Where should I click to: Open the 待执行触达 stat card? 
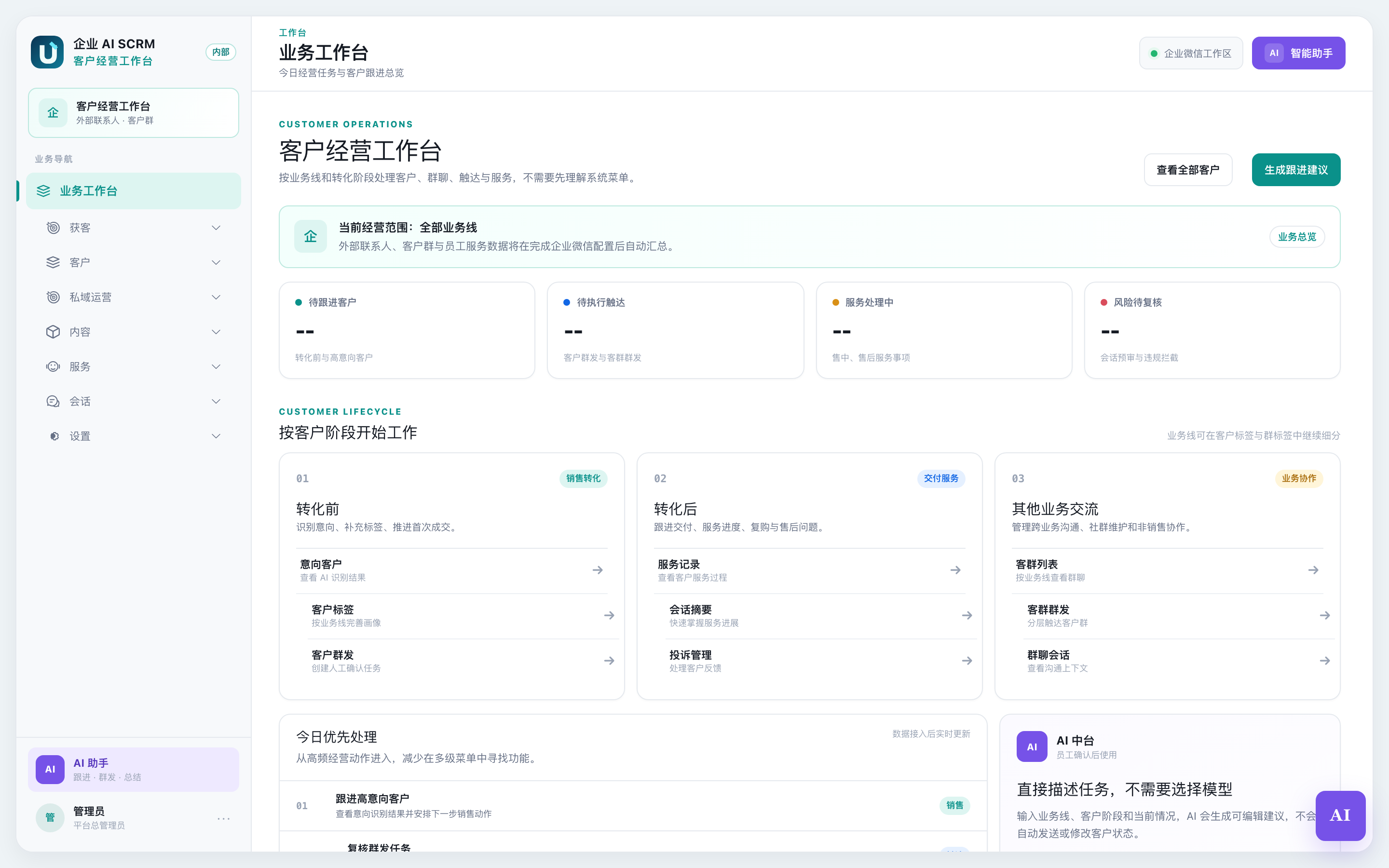(x=675, y=330)
